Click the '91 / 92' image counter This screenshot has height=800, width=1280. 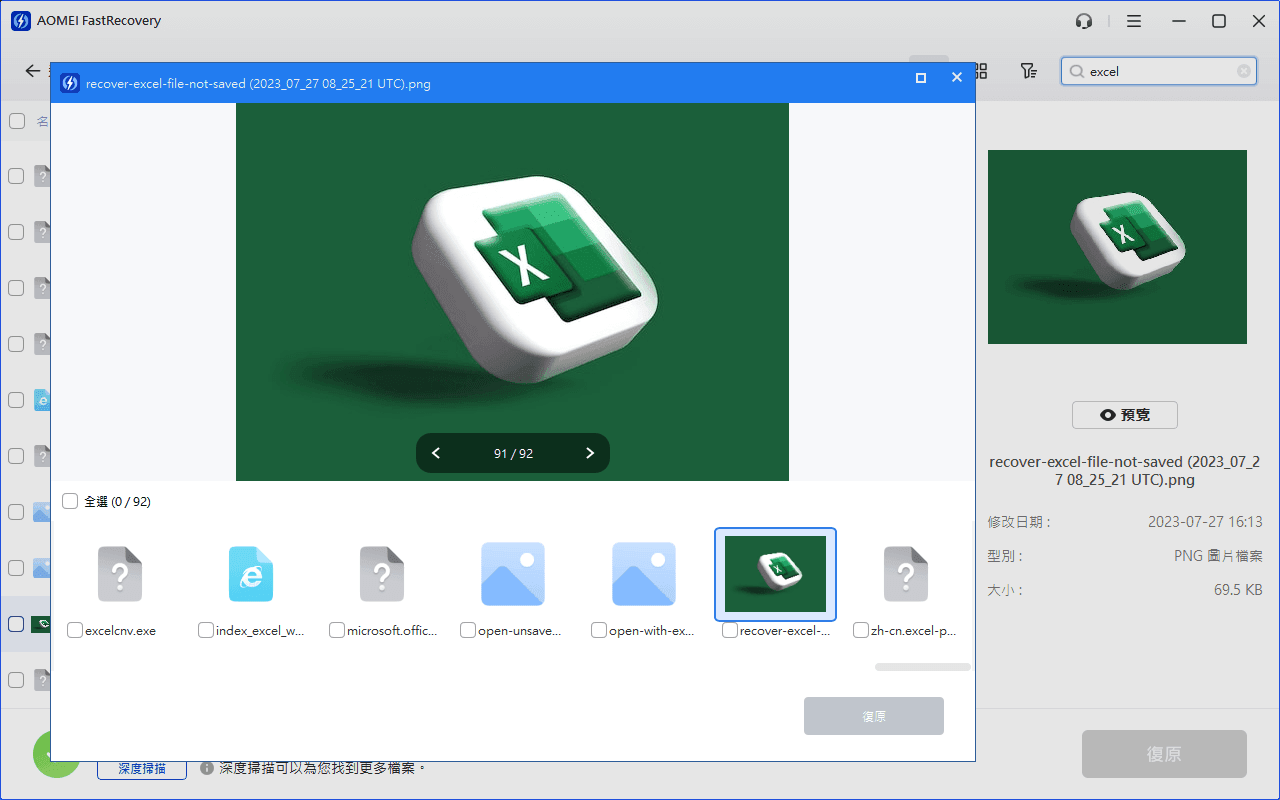coord(513,454)
